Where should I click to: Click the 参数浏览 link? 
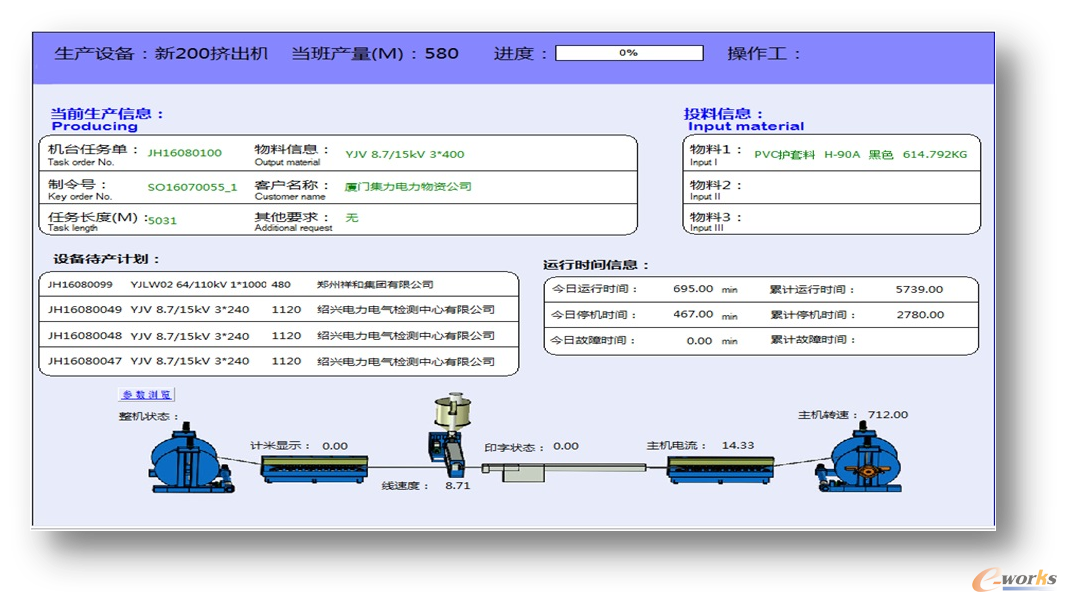[x=146, y=395]
